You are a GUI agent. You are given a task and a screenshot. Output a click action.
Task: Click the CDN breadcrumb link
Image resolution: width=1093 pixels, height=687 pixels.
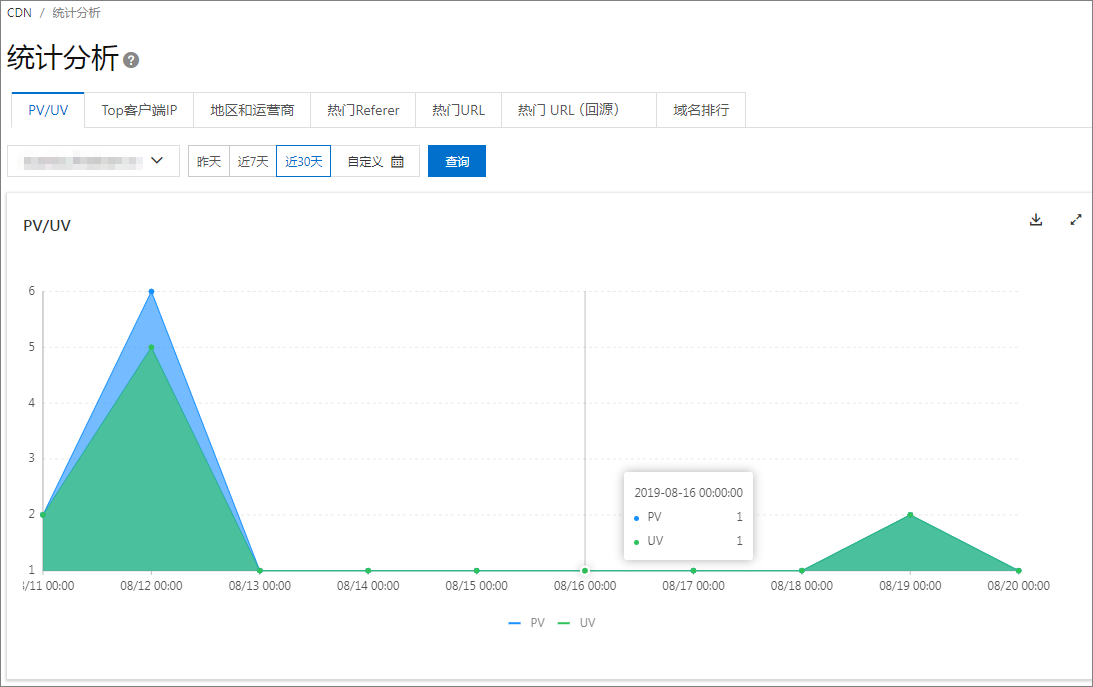pyautogui.click(x=20, y=13)
